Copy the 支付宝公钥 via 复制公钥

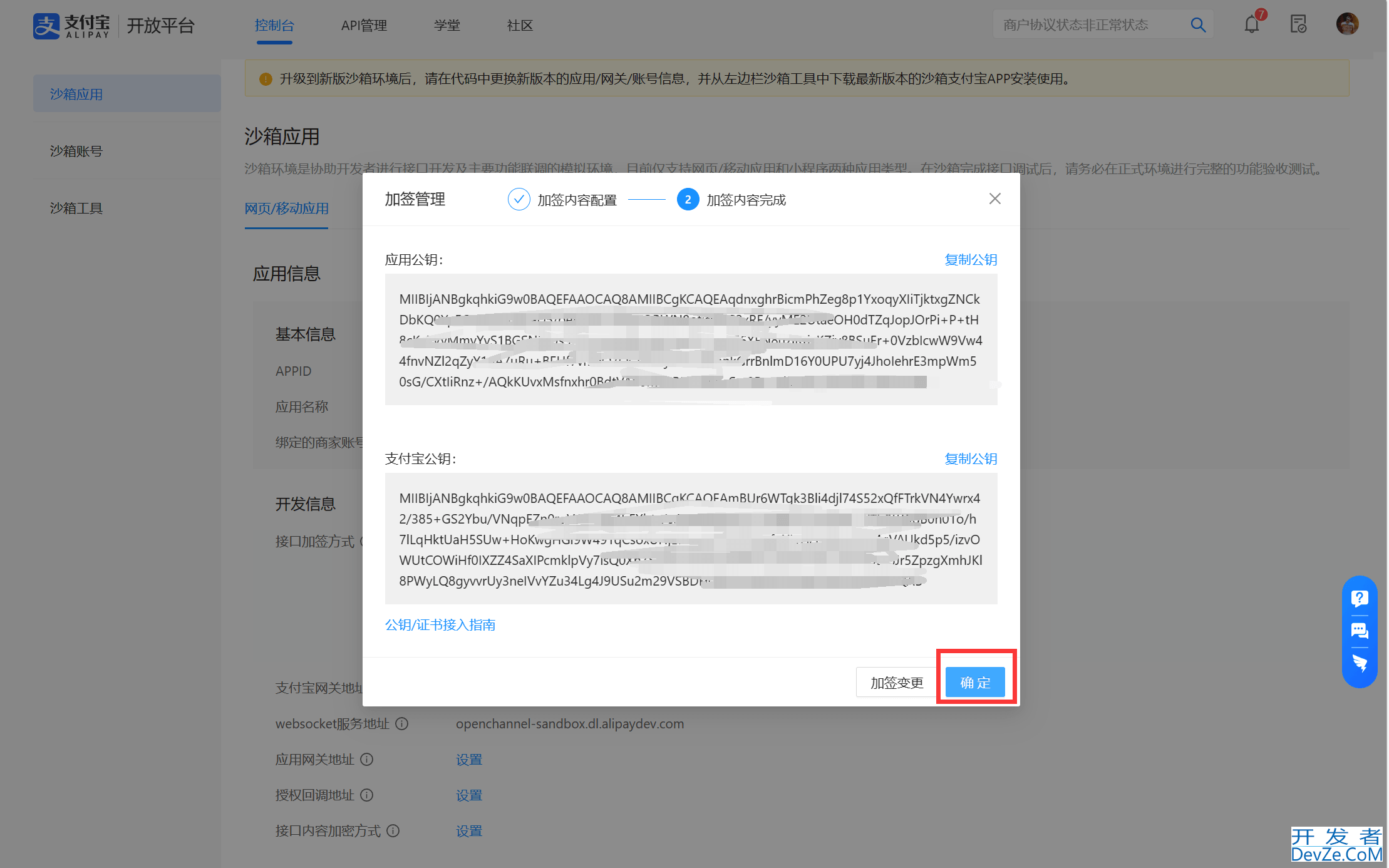[971, 458]
